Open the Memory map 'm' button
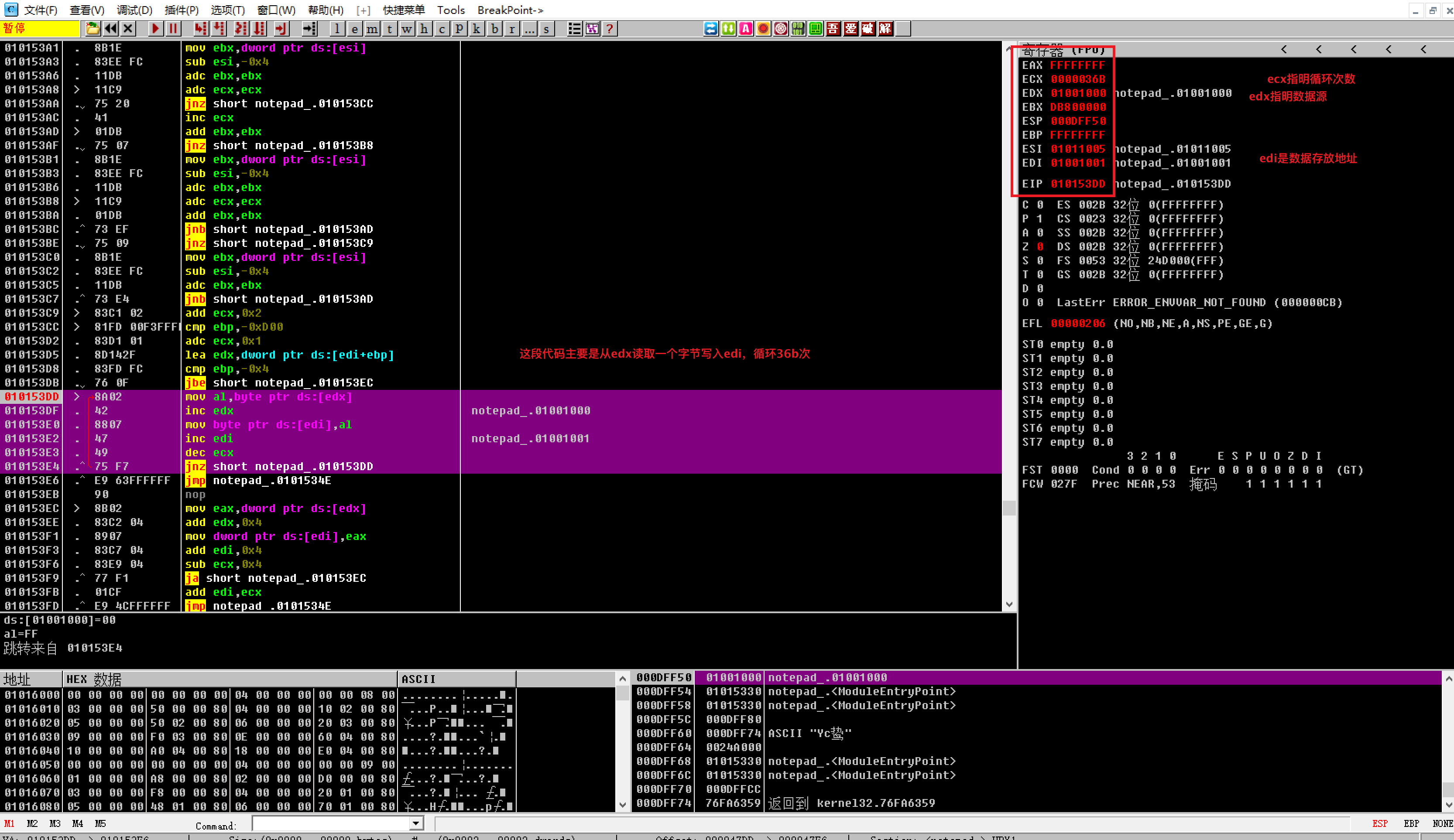The height and width of the screenshot is (840, 1454). tap(372, 29)
